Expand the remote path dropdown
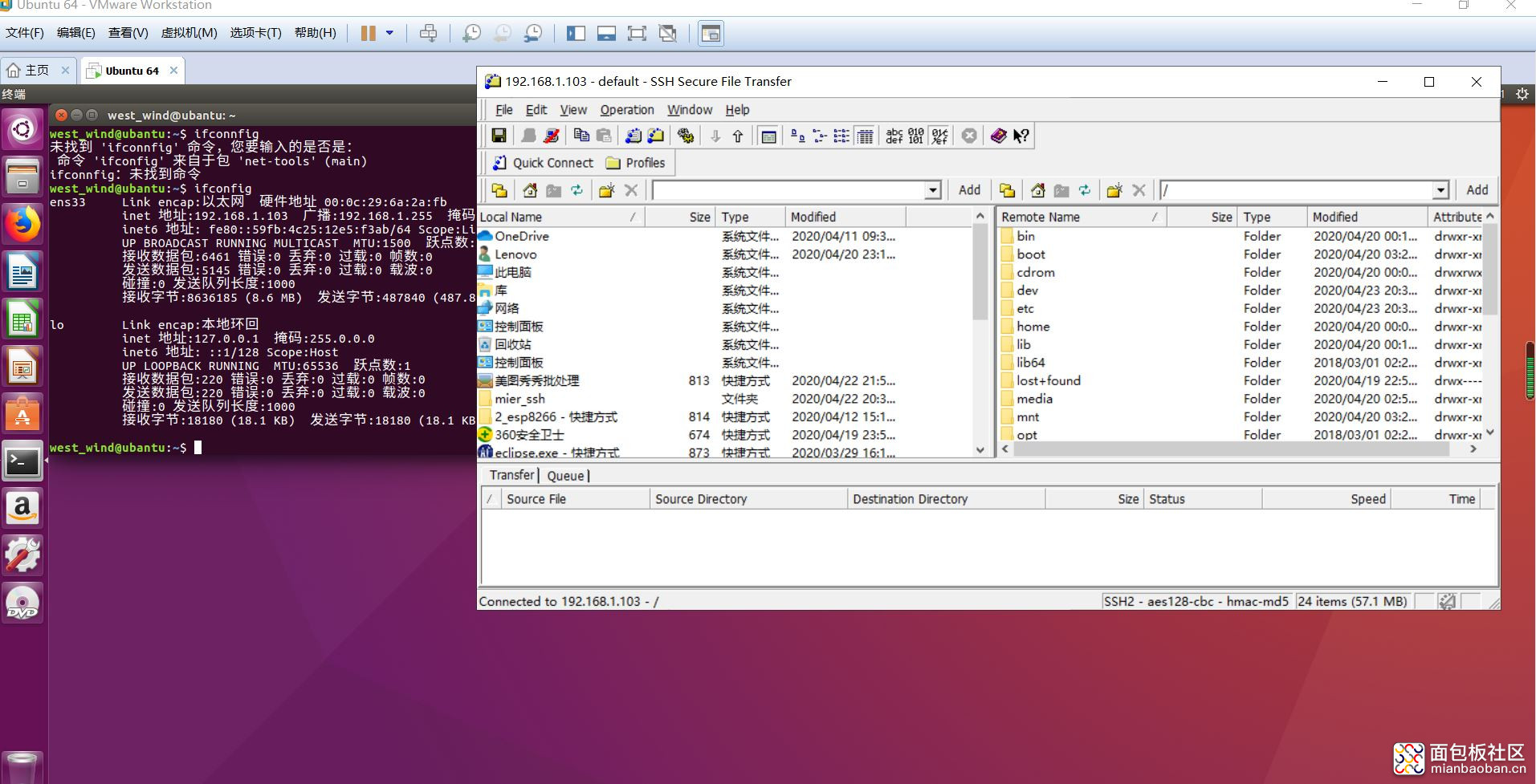The width and height of the screenshot is (1536, 784). click(x=1440, y=190)
